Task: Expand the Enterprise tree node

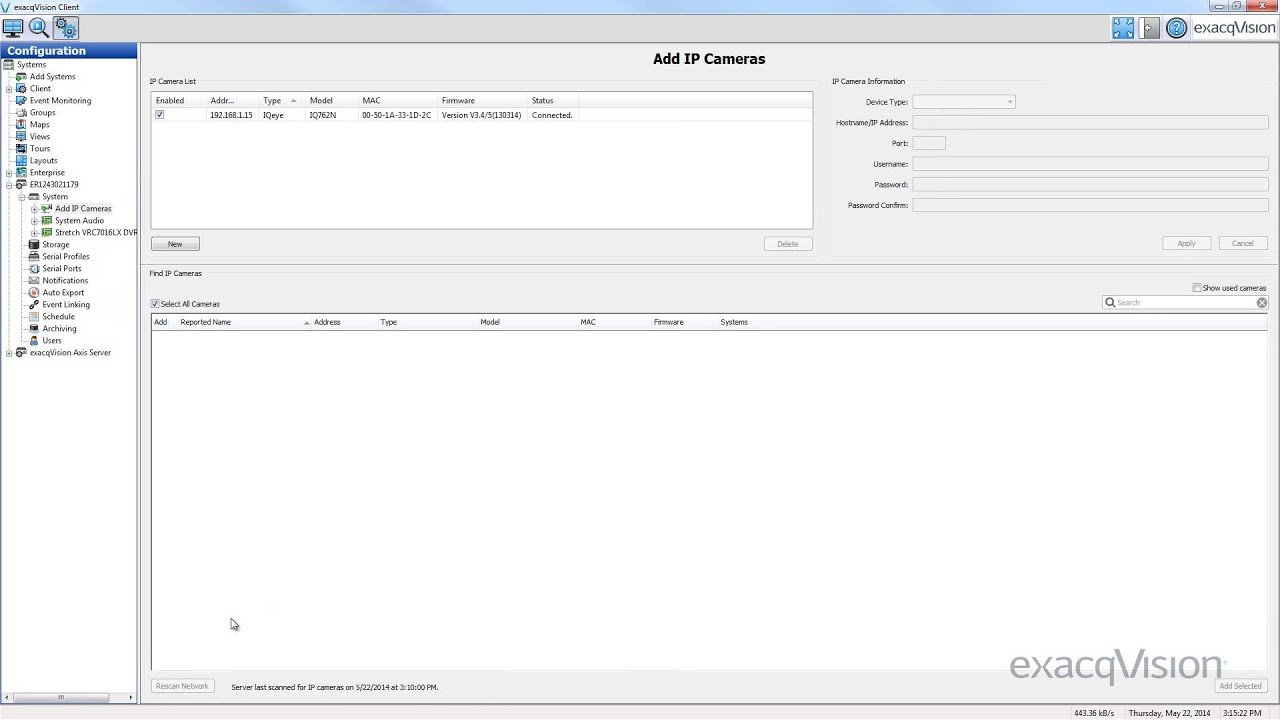Action: coord(9,173)
